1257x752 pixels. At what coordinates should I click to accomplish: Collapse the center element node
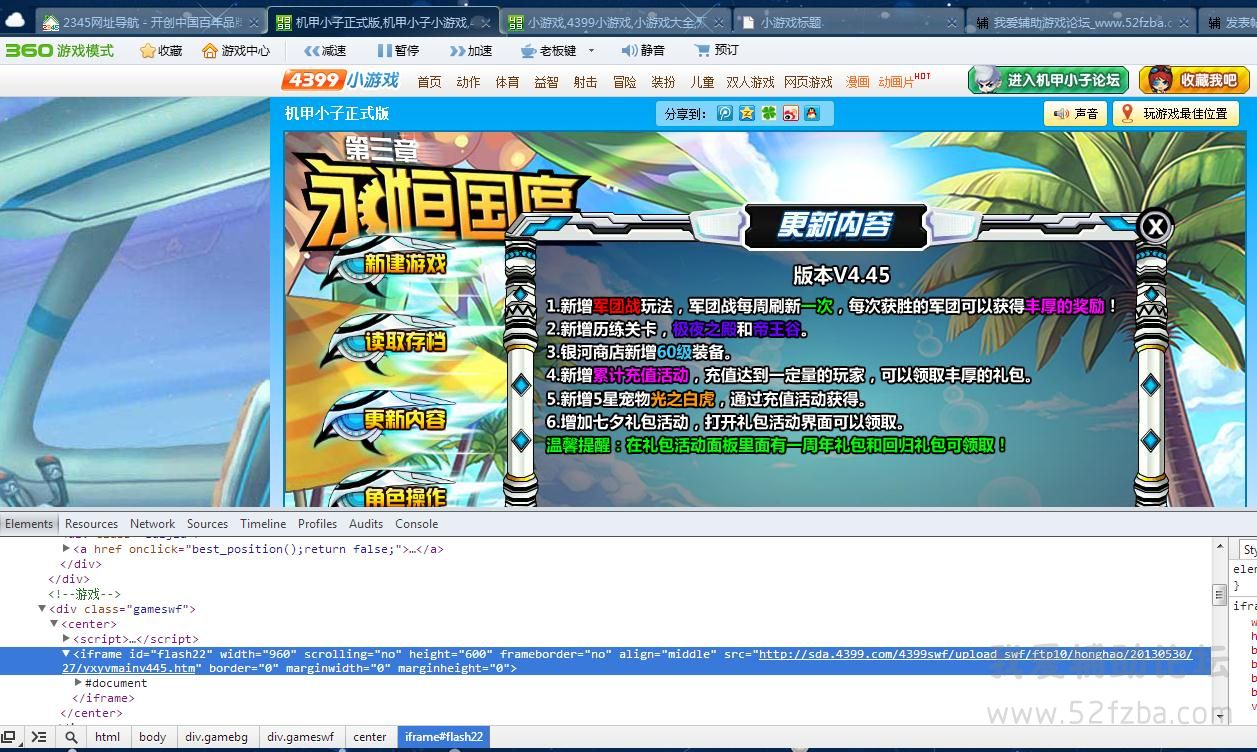55,624
